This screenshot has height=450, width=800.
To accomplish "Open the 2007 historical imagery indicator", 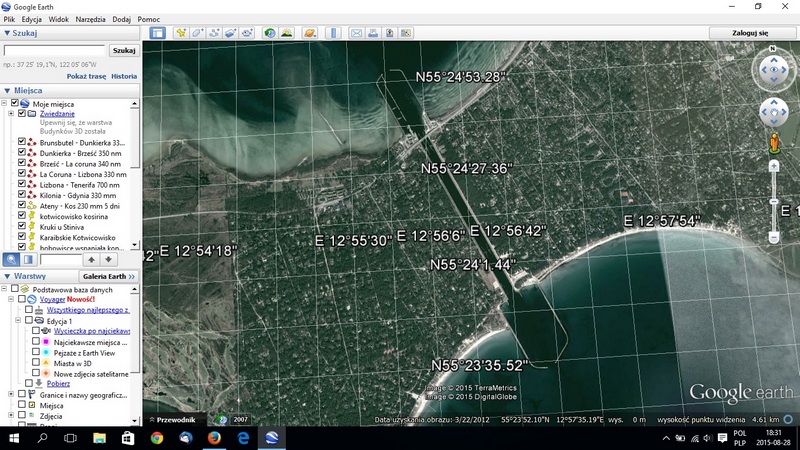I will tap(240, 420).
